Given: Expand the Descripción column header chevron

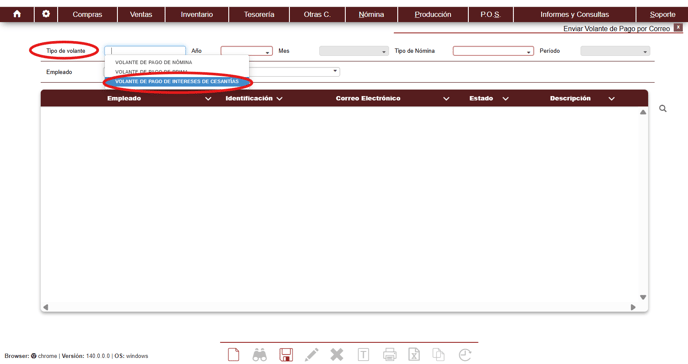Looking at the screenshot, I should [x=611, y=99].
